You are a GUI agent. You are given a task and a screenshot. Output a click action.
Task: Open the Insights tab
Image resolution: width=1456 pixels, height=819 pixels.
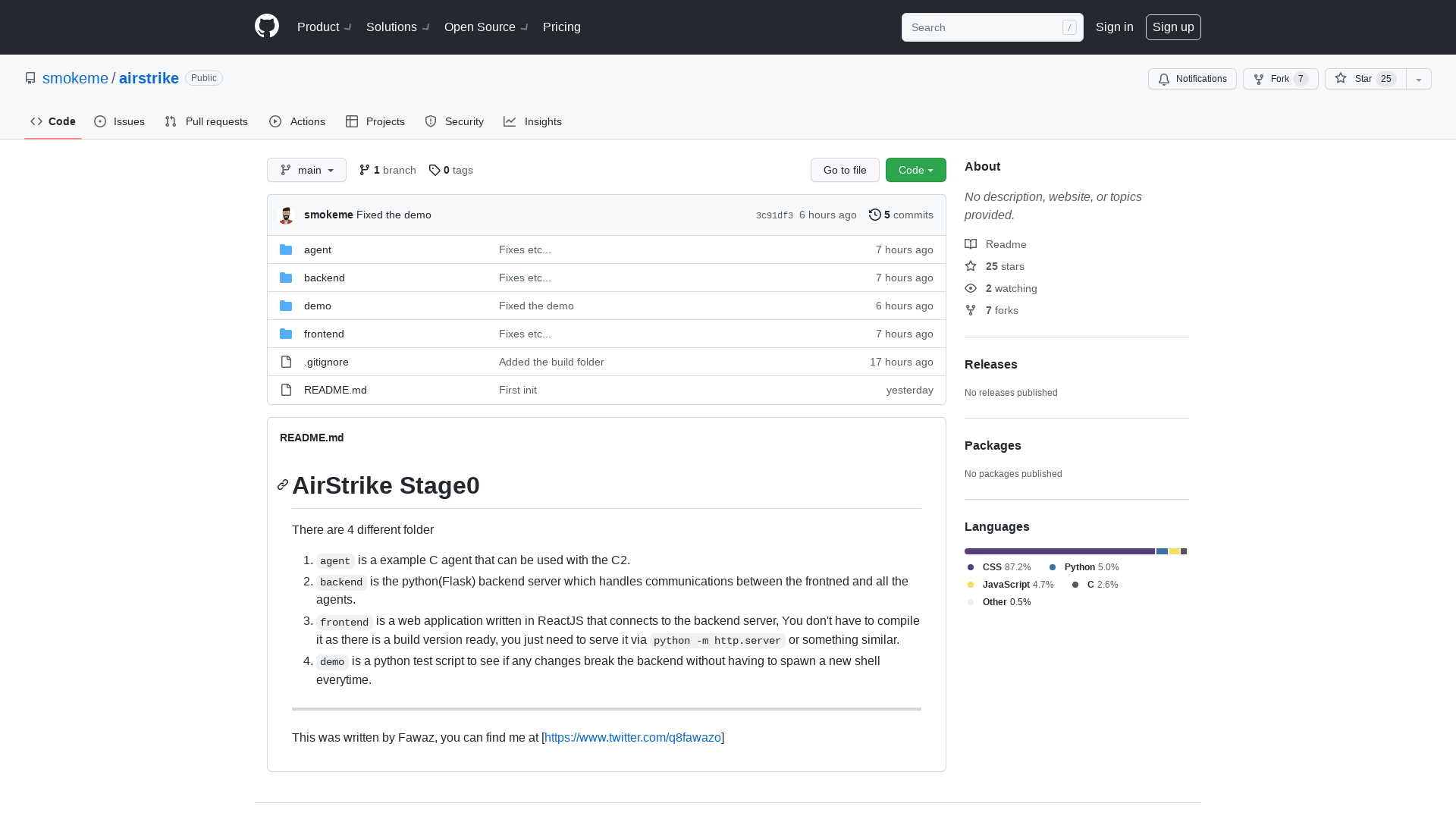[533, 121]
